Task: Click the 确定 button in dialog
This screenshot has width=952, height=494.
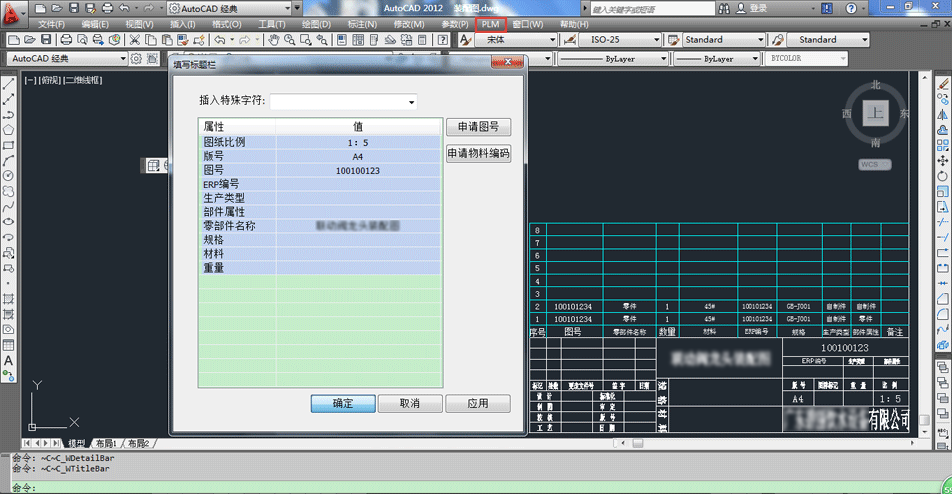Action: click(342, 403)
